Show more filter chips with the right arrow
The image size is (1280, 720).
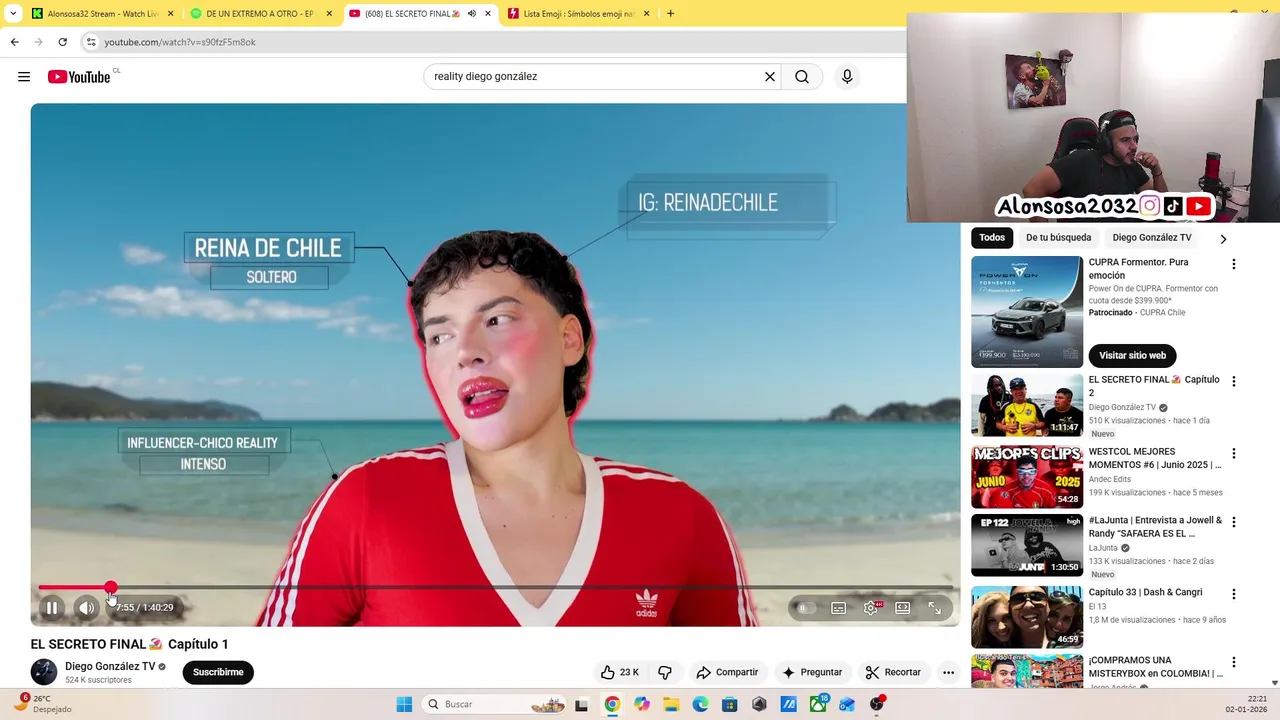pyautogui.click(x=1223, y=238)
